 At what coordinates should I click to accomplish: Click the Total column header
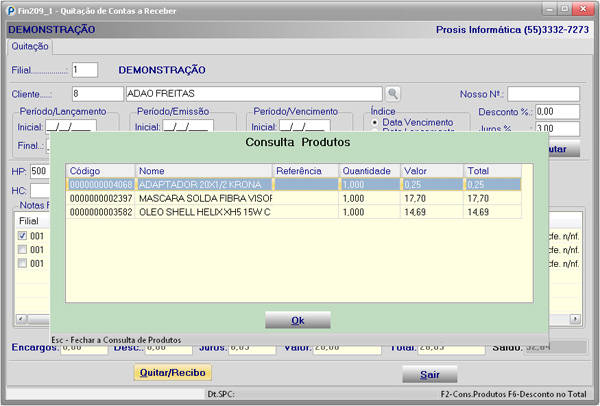coord(492,171)
